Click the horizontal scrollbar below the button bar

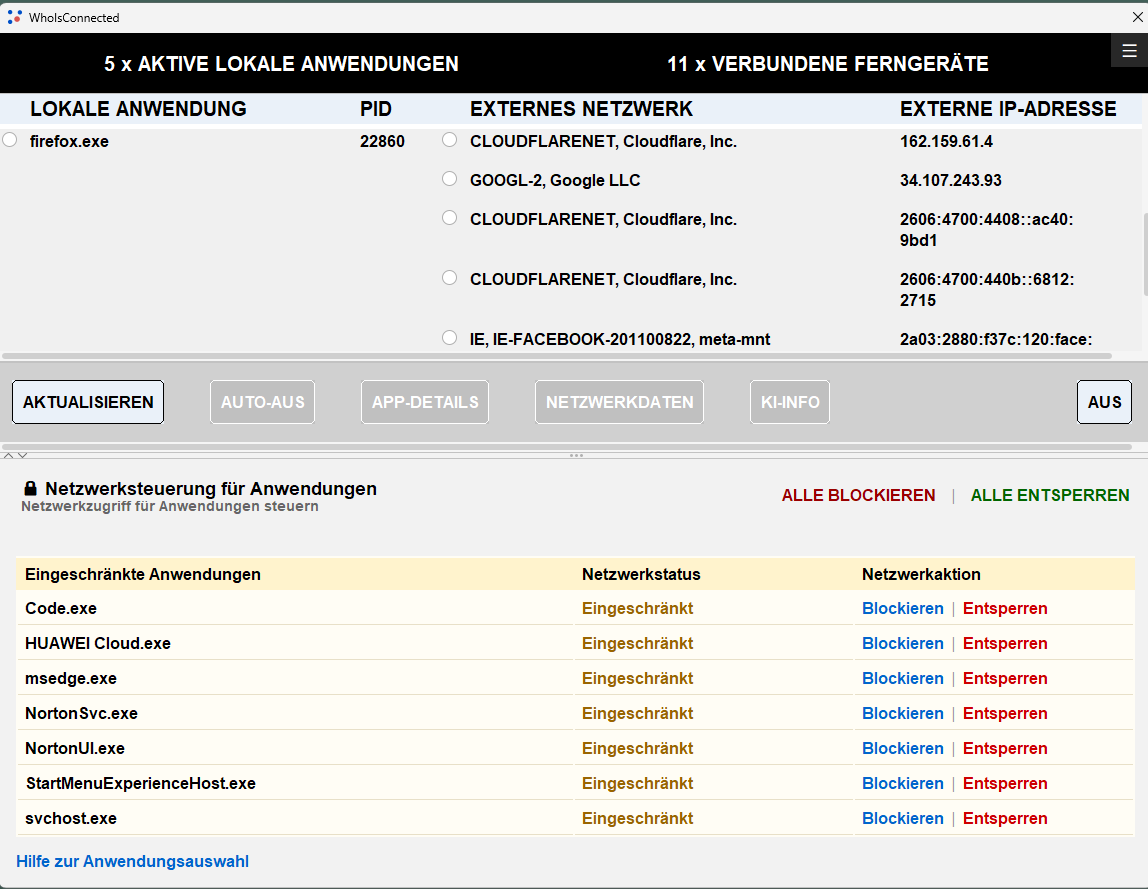[567, 446]
